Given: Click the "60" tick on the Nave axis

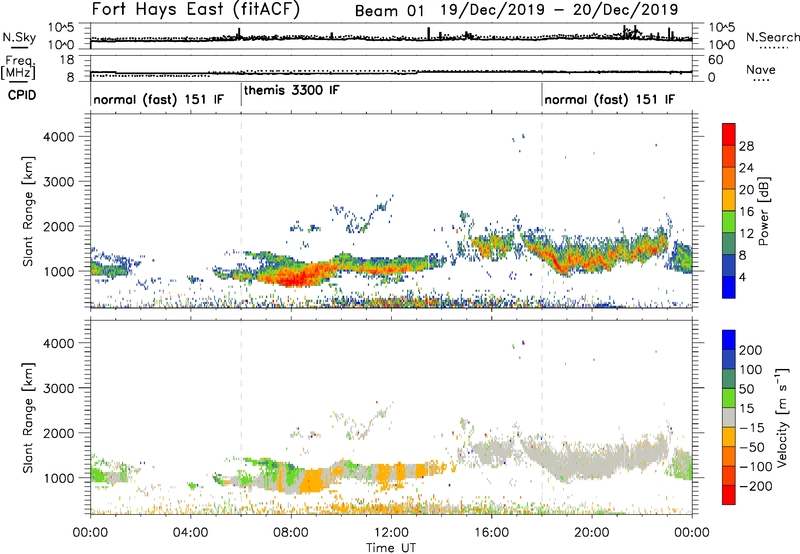Looking at the screenshot, I should [x=715, y=60].
